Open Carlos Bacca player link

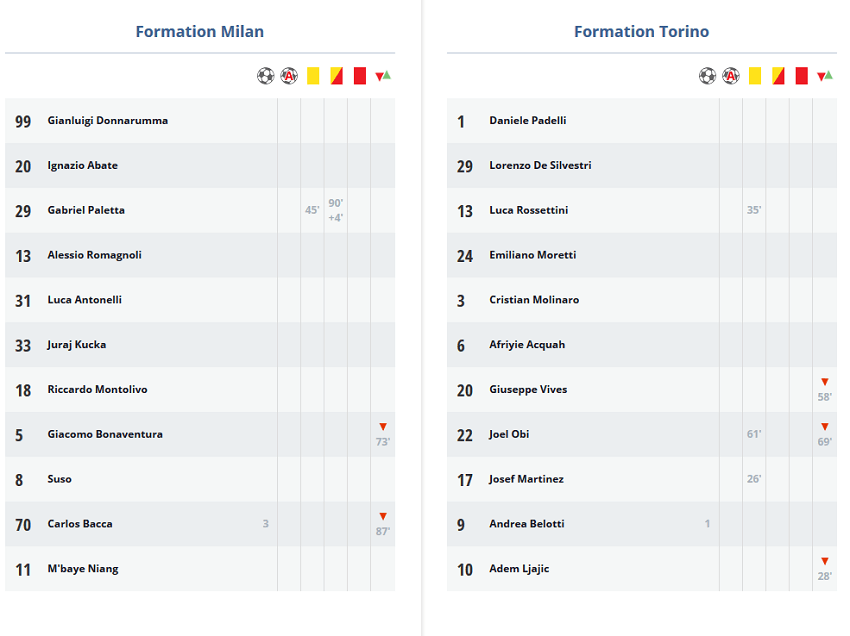(80, 524)
